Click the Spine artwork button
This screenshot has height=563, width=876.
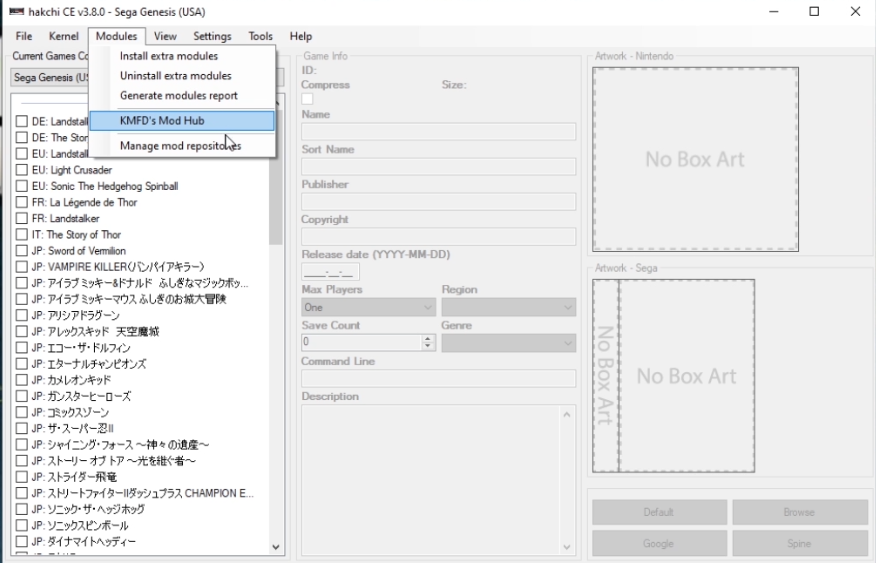coord(799,543)
